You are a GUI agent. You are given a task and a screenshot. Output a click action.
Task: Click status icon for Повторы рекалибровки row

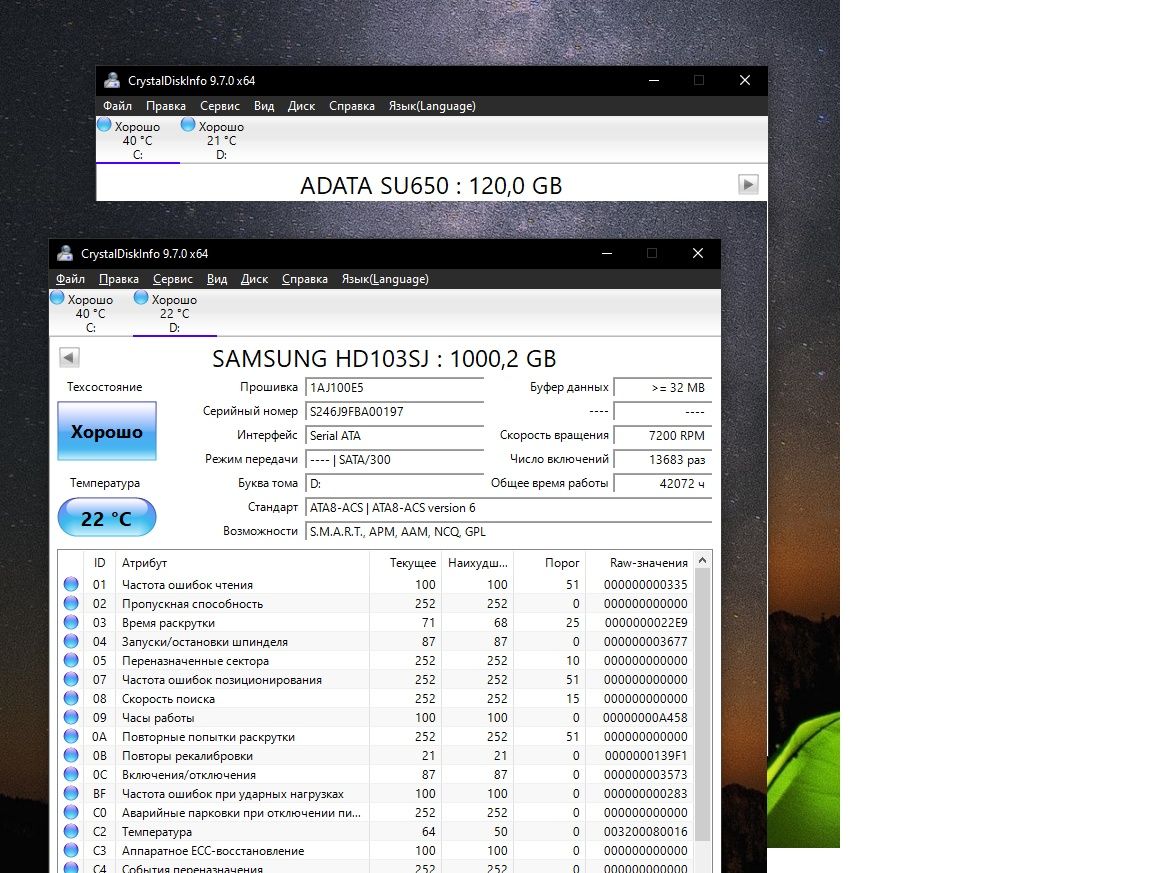[71, 755]
